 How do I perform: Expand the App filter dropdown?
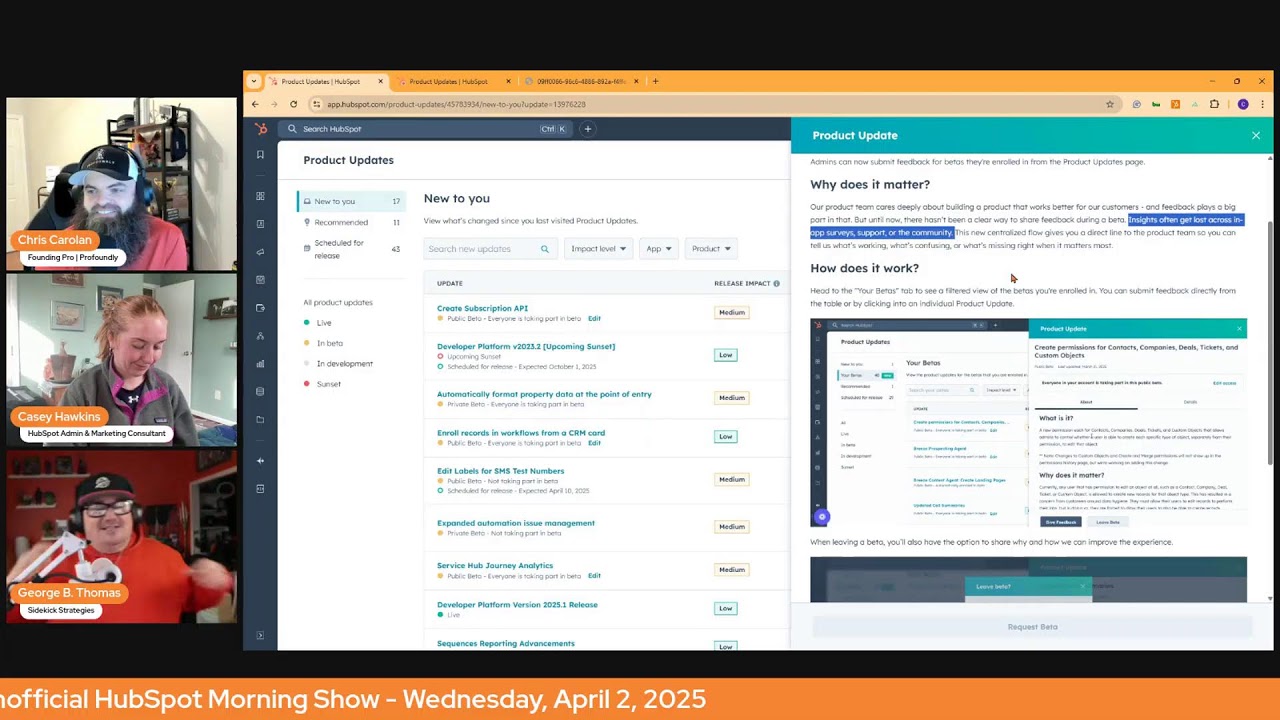[x=658, y=249]
